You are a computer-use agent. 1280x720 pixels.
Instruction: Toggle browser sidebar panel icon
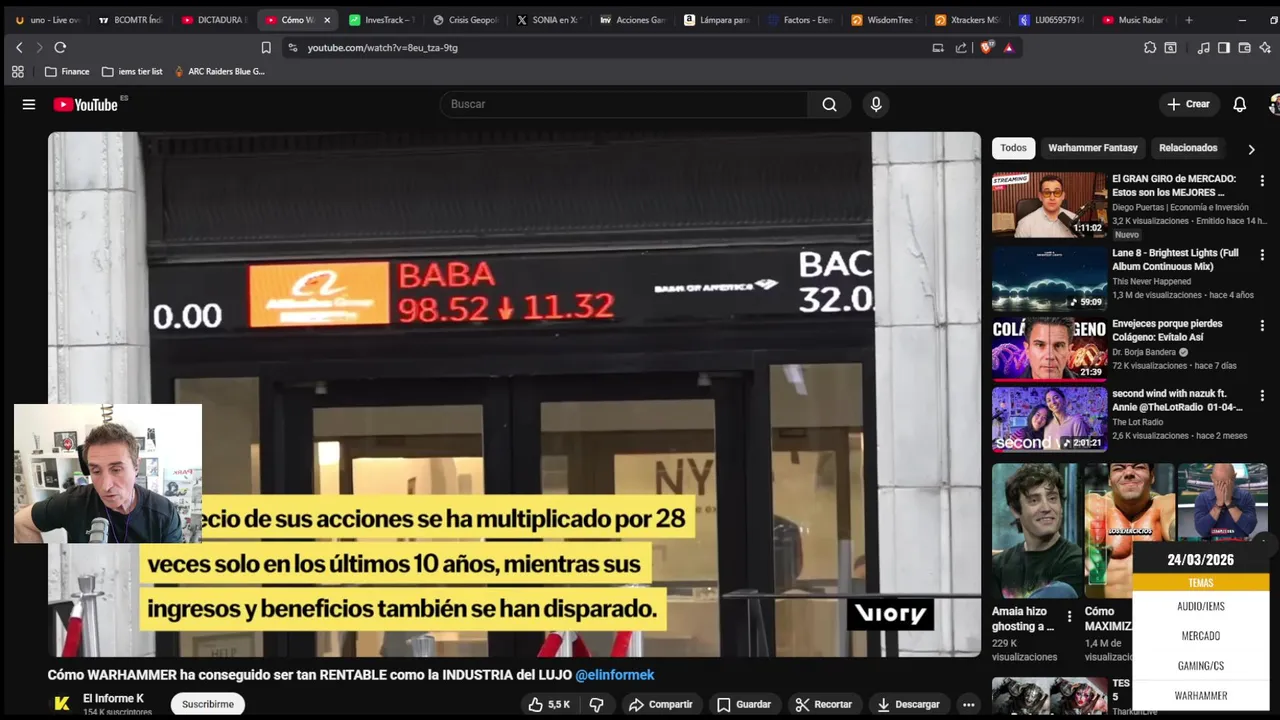pos(1223,47)
